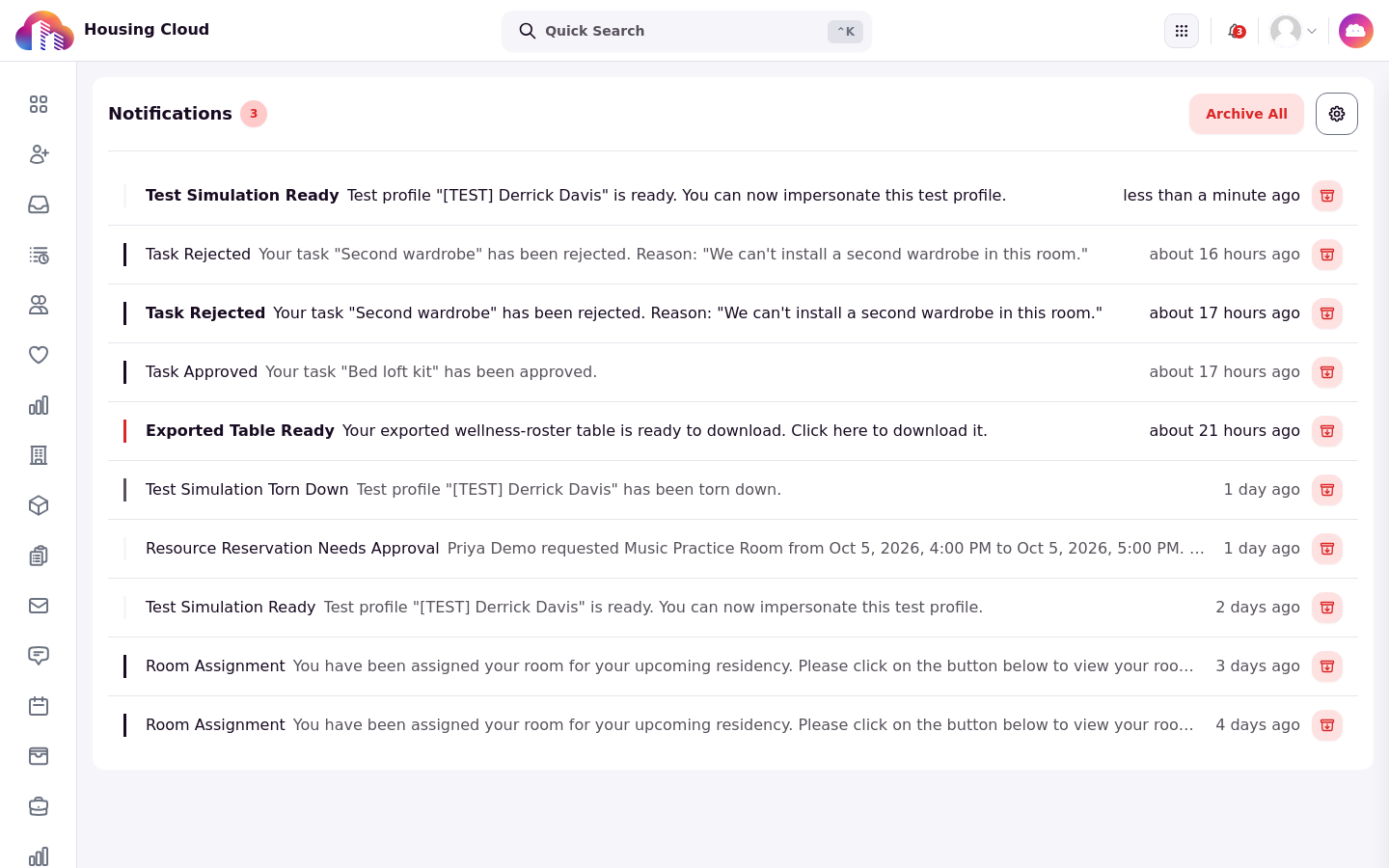Expand the user profile avatar dropdown
The image size is (1389, 868).
(x=1294, y=31)
